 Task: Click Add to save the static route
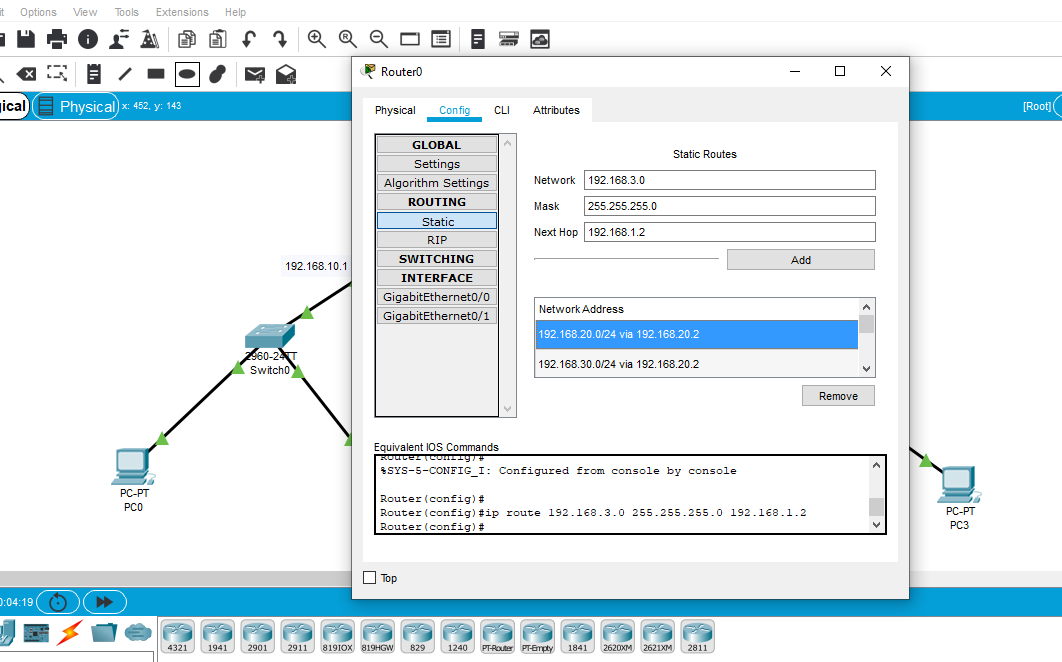[x=800, y=259]
